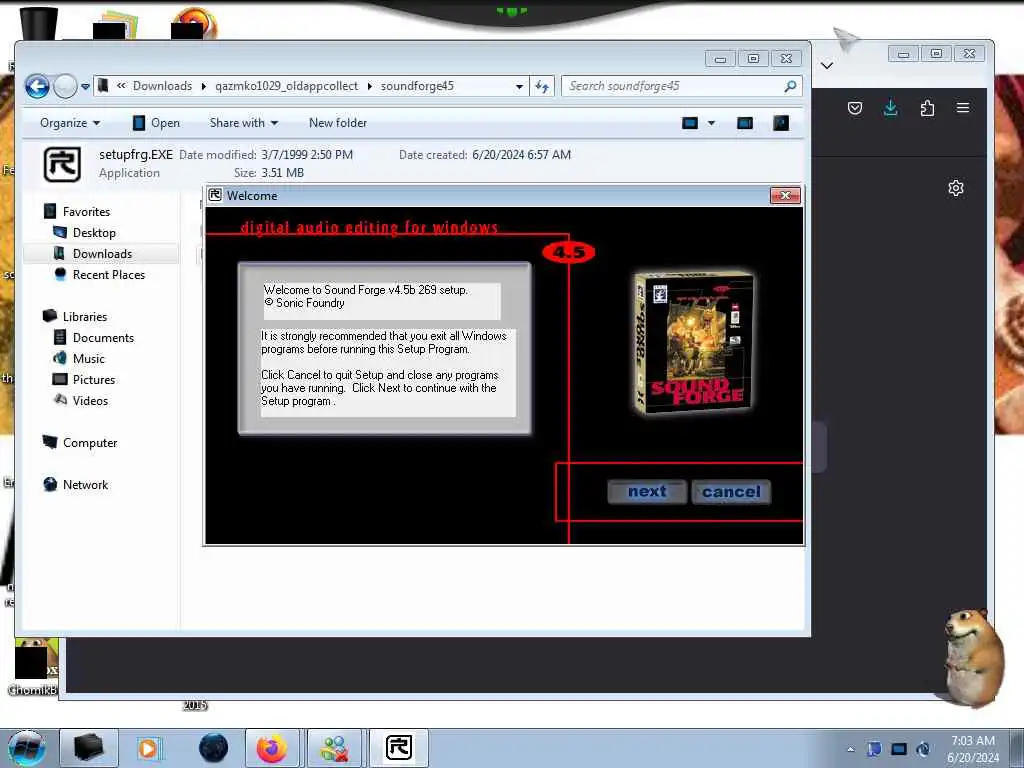The width and height of the screenshot is (1024, 768).
Task: Open the Share with menu
Action: pyautogui.click(x=244, y=123)
